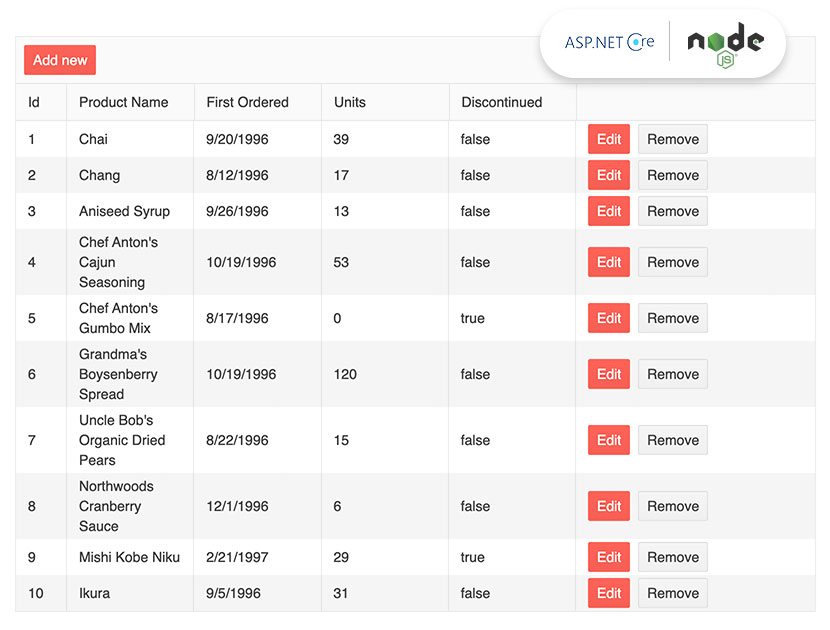Click the Add new button

(x=59, y=60)
